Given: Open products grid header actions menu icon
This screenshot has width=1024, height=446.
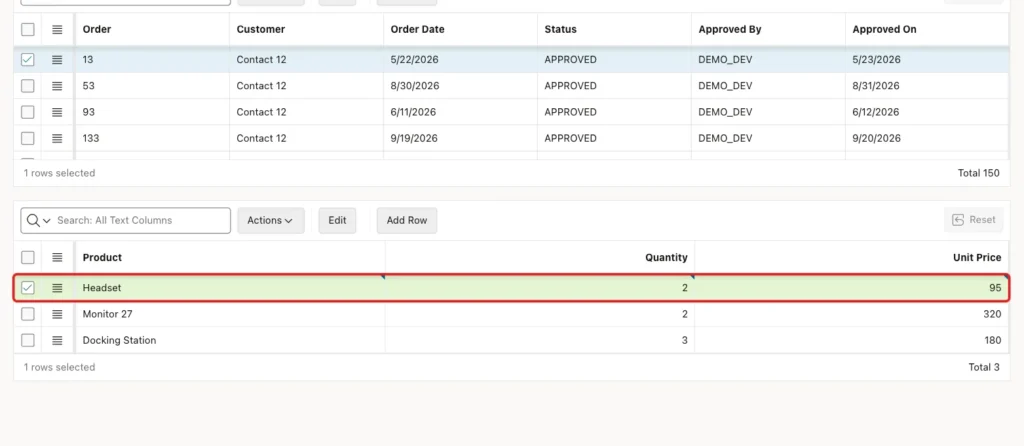Looking at the screenshot, I should [57, 257].
